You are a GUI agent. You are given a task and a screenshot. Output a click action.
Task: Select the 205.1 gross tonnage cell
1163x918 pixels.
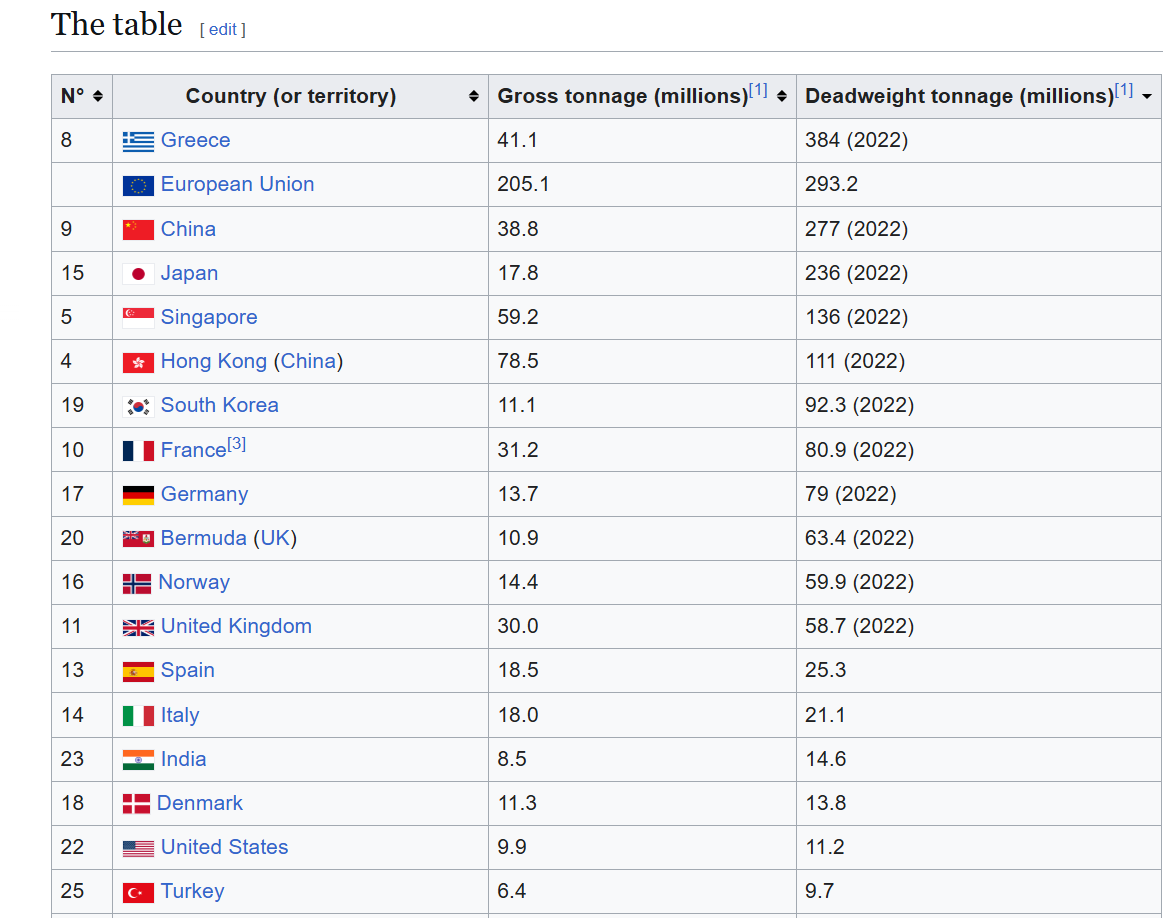[x=642, y=184]
